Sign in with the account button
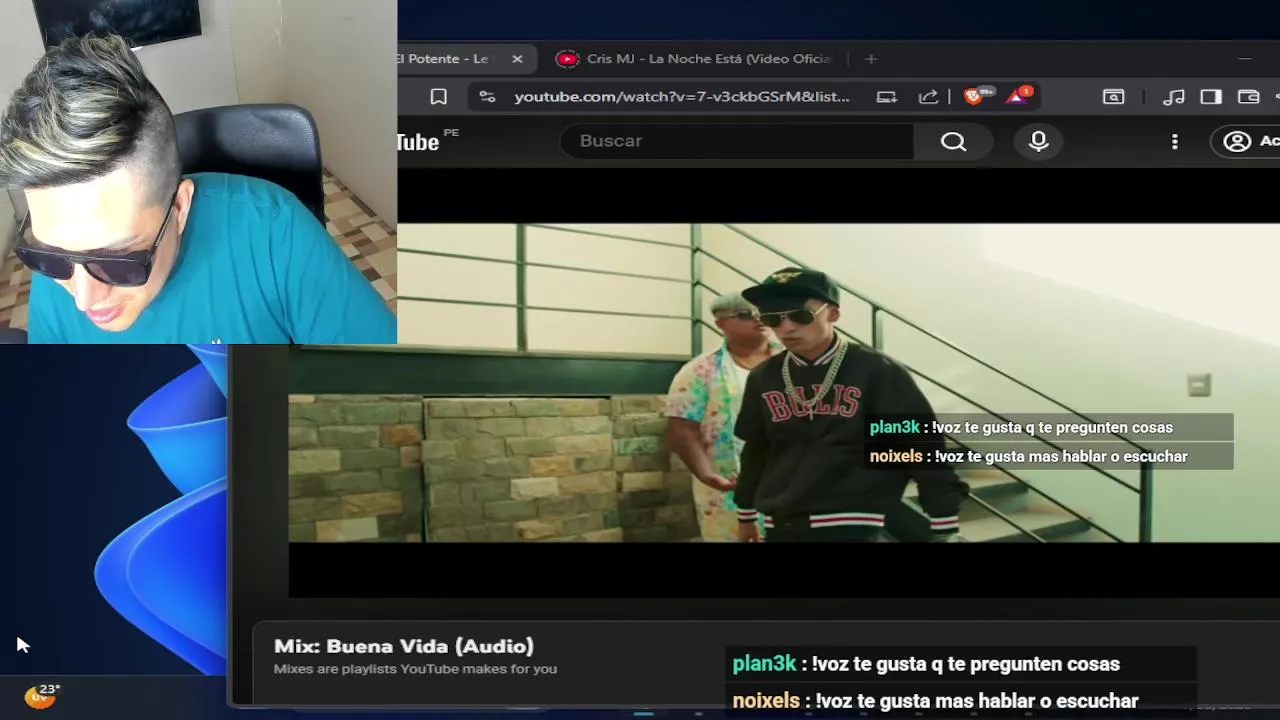Image resolution: width=1280 pixels, height=720 pixels. pyautogui.click(x=1248, y=141)
